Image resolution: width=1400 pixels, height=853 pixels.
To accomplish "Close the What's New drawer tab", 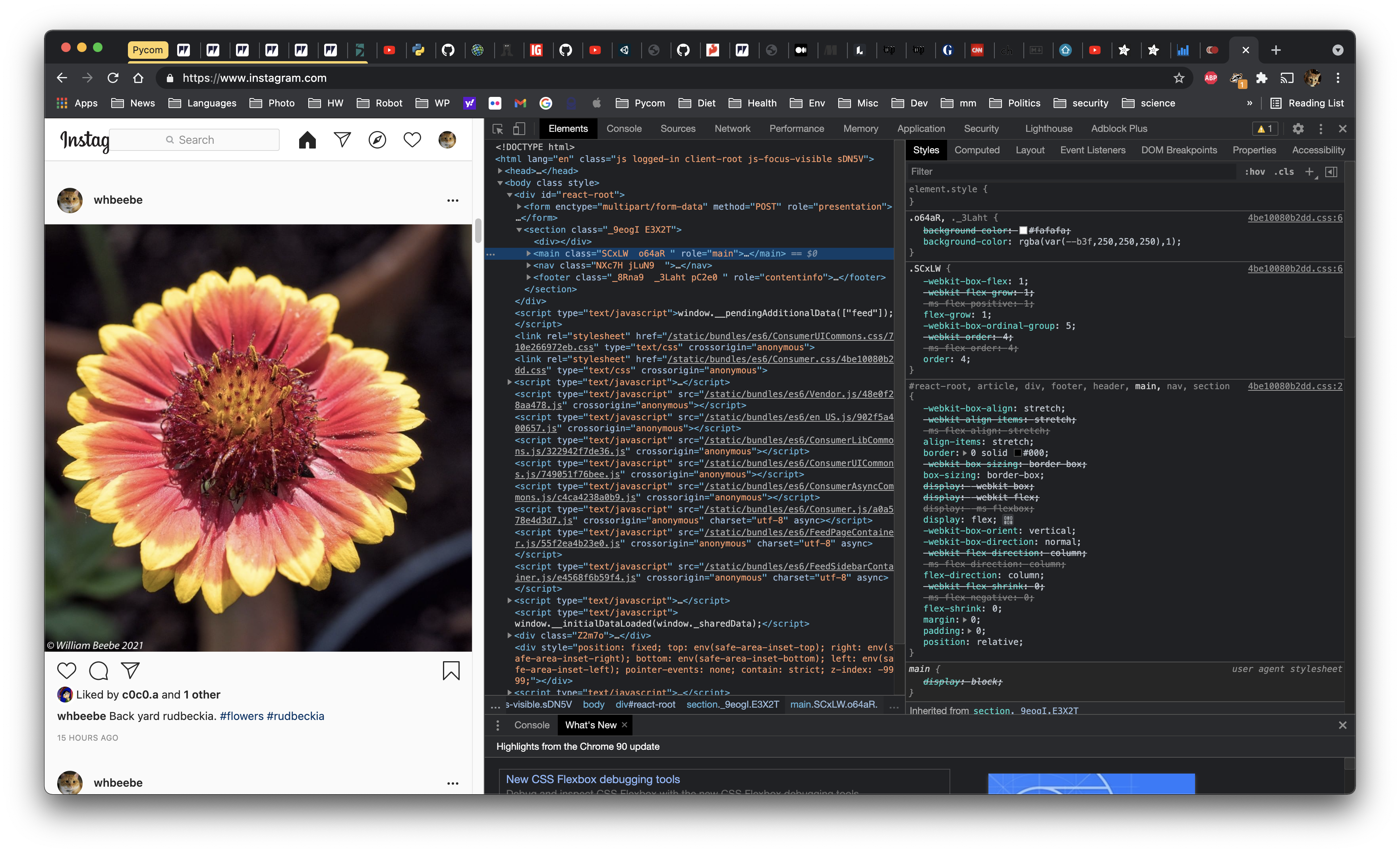I will point(625,725).
